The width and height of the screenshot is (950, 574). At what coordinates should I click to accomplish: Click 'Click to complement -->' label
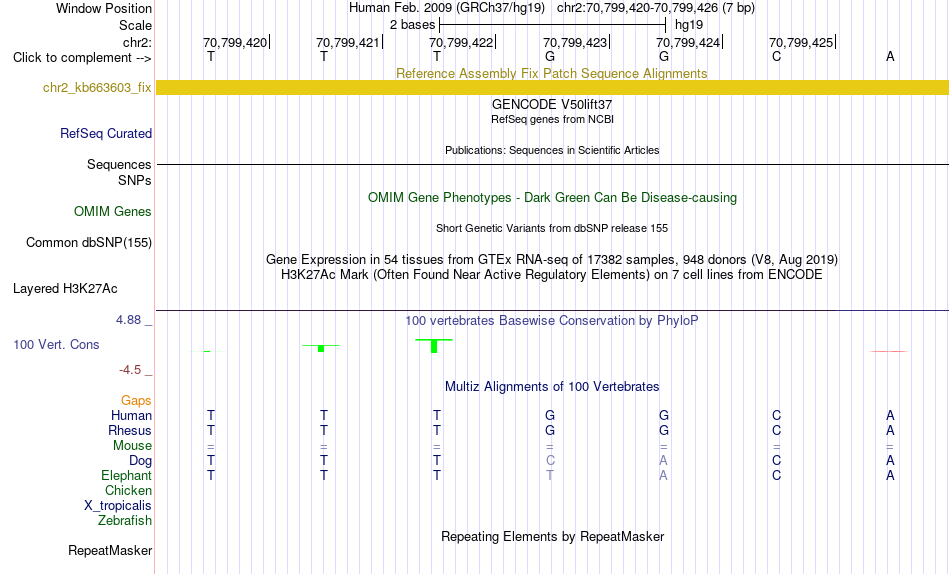82,58
